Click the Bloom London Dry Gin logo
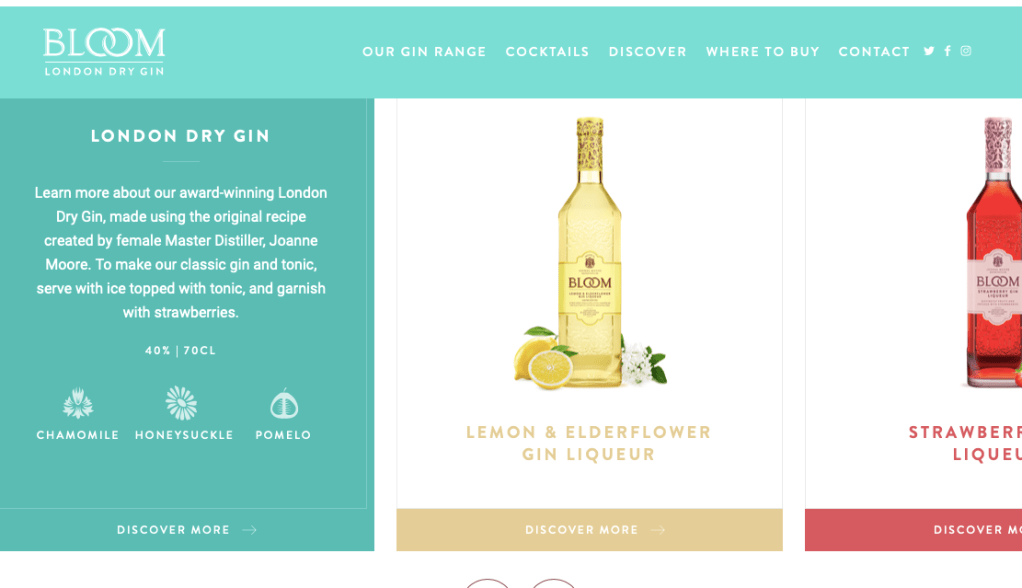1022x588 pixels. pos(104,52)
